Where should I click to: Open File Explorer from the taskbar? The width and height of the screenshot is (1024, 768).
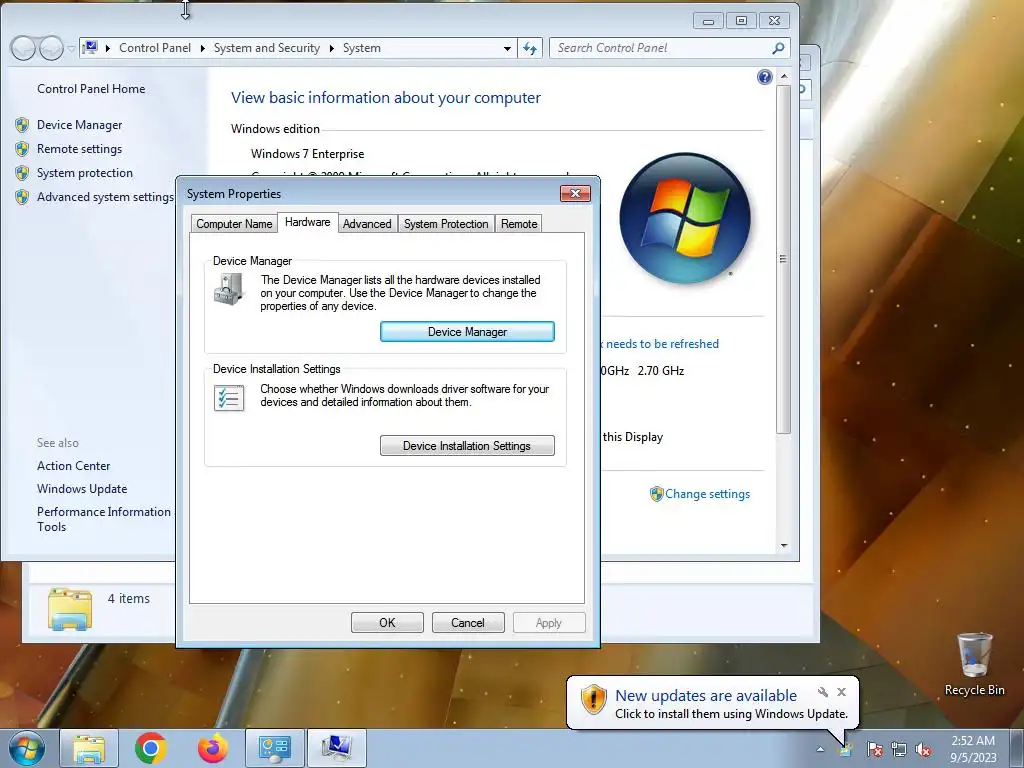[89, 748]
